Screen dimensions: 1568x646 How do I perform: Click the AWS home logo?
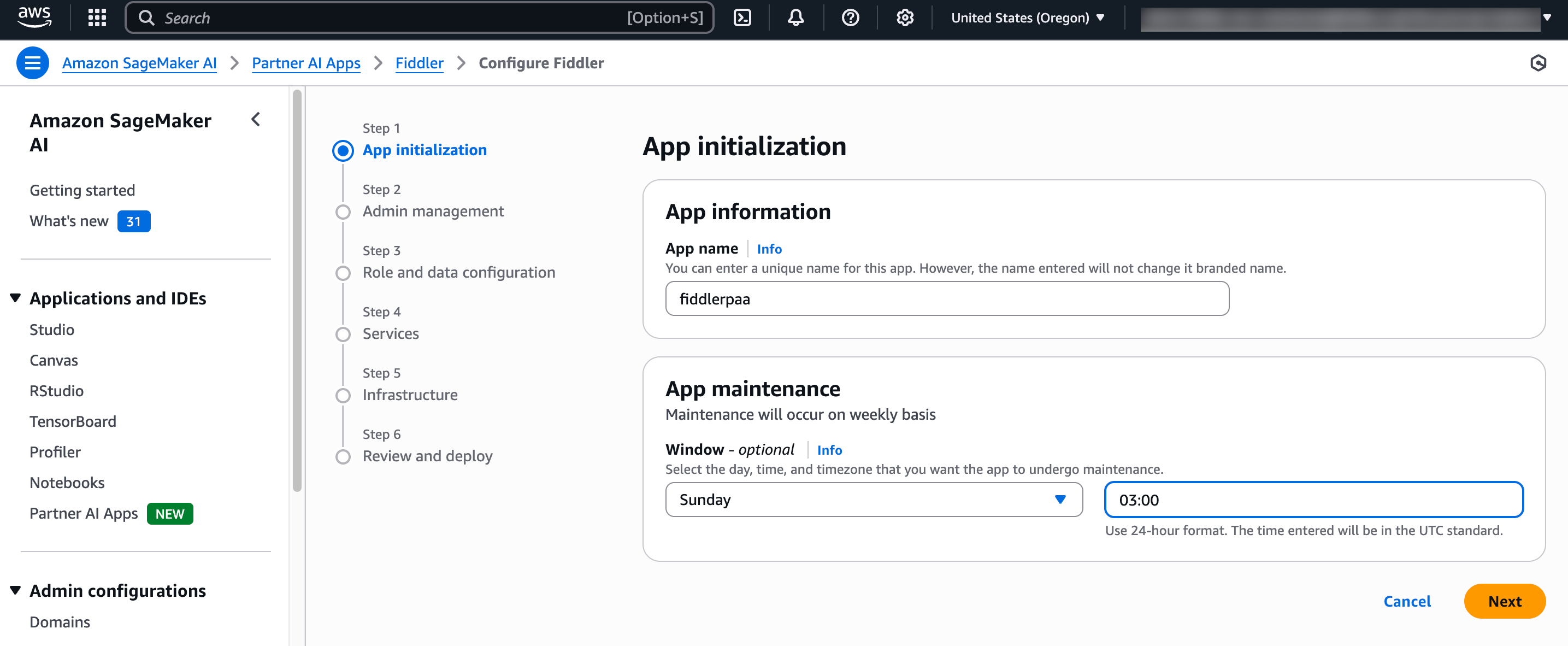33,17
